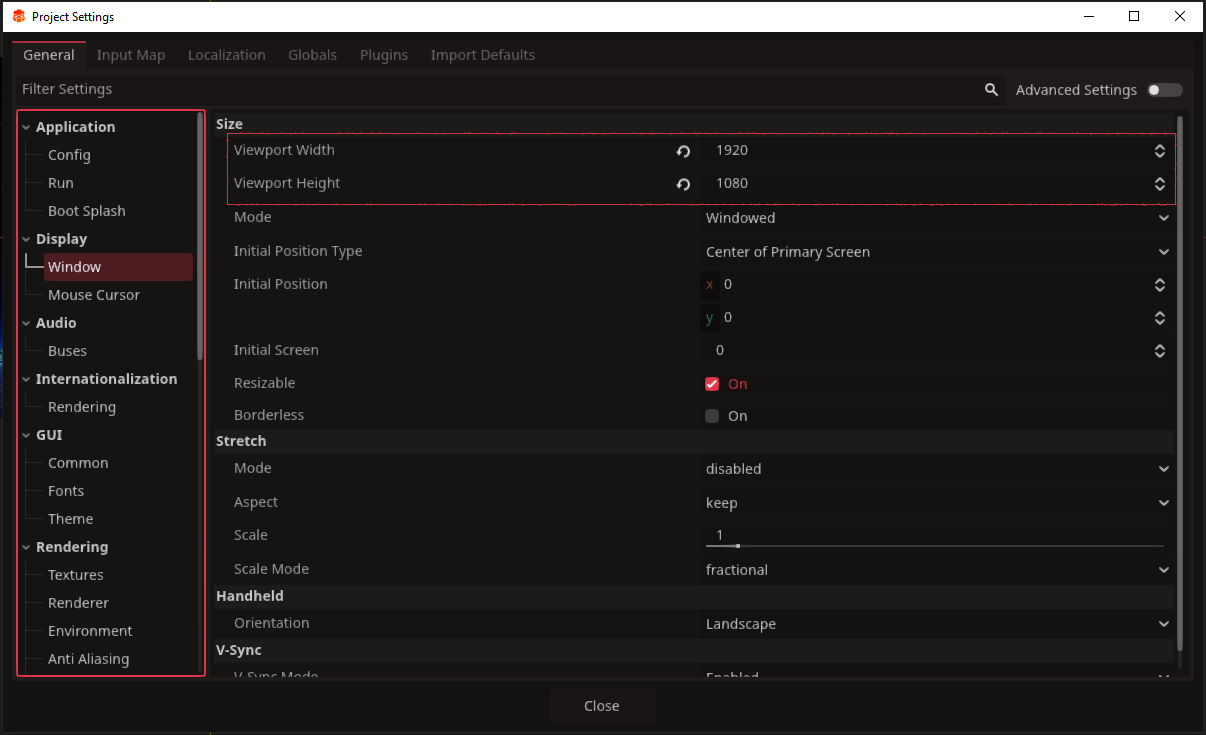Image resolution: width=1206 pixels, height=735 pixels.
Task: Select Window under Display
Action: [x=118, y=267]
